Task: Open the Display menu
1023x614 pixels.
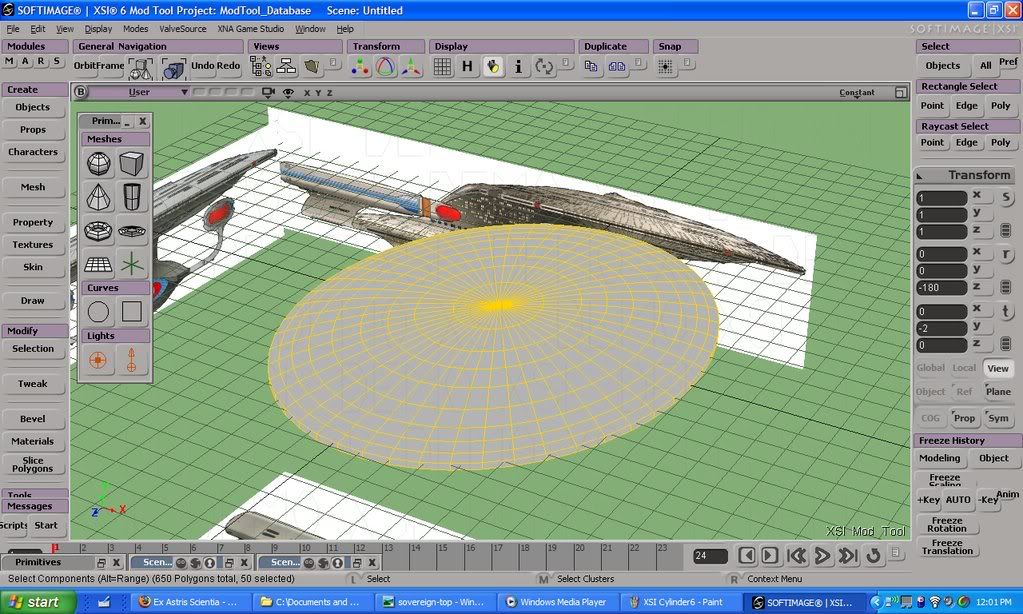Action: [99, 29]
